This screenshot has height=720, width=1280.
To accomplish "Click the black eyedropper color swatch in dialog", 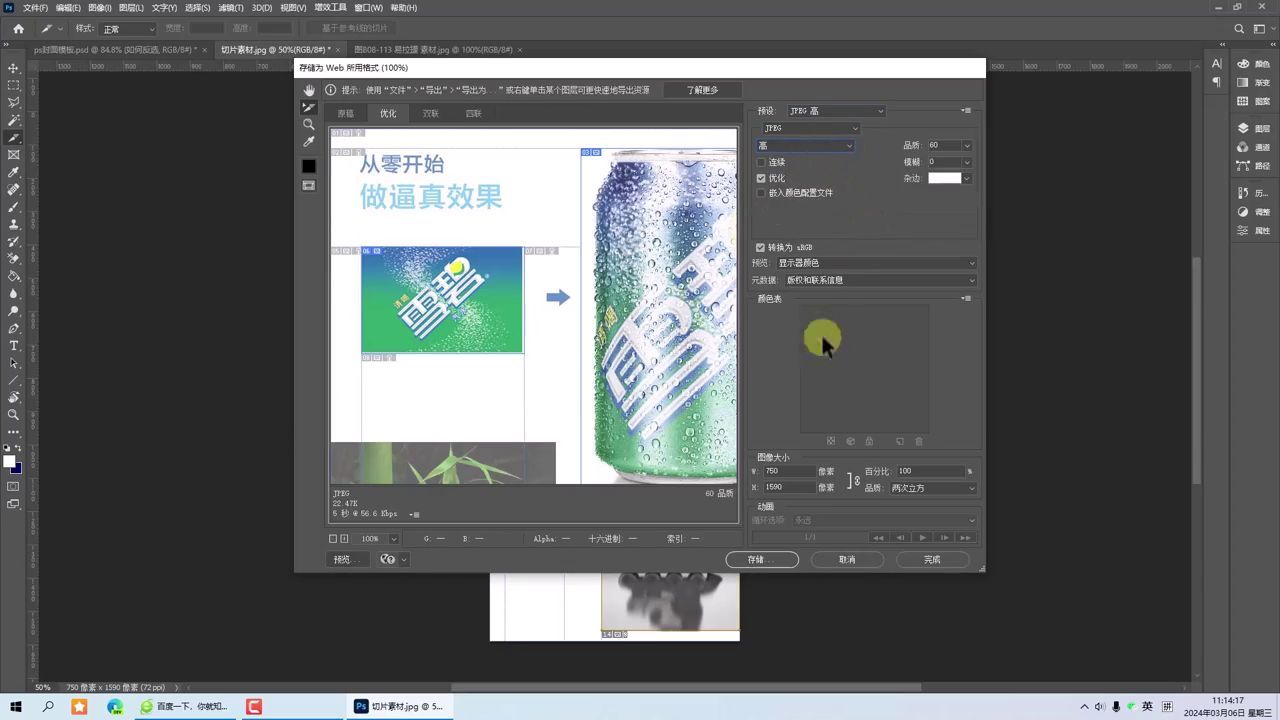I will click(x=309, y=166).
